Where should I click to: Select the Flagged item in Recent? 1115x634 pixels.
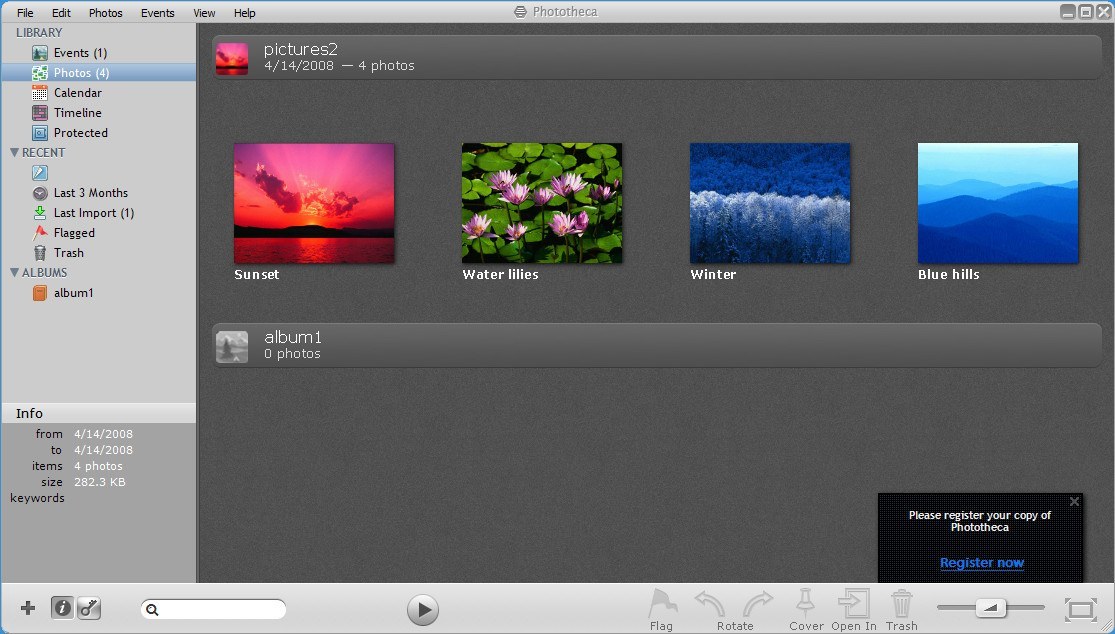point(75,232)
